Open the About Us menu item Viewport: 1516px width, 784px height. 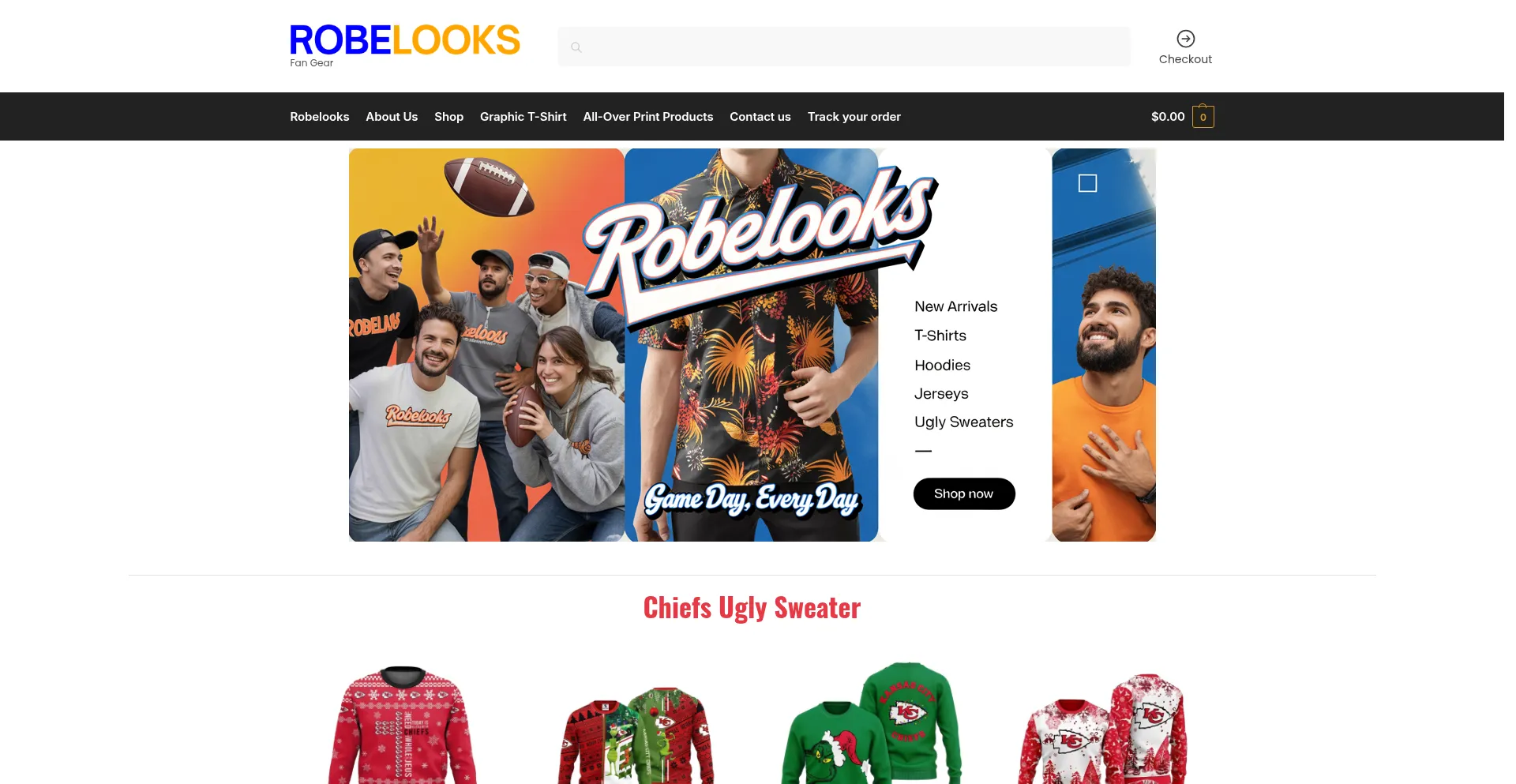click(392, 117)
